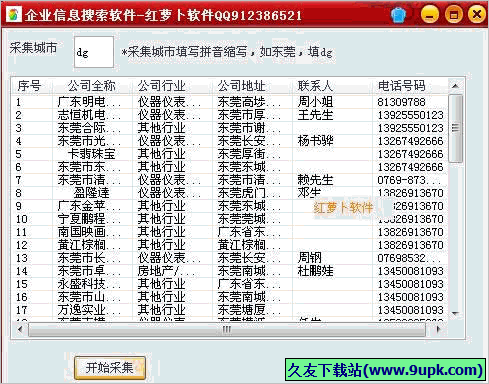
Task: Minimize the window with the yellow button
Action: [430, 15]
